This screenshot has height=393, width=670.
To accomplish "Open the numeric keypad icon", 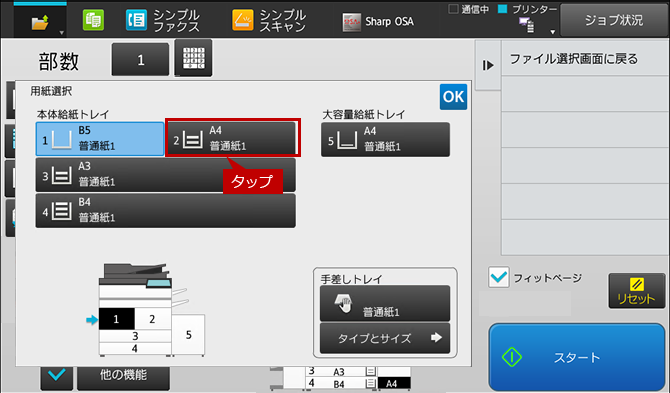I will coord(193,58).
